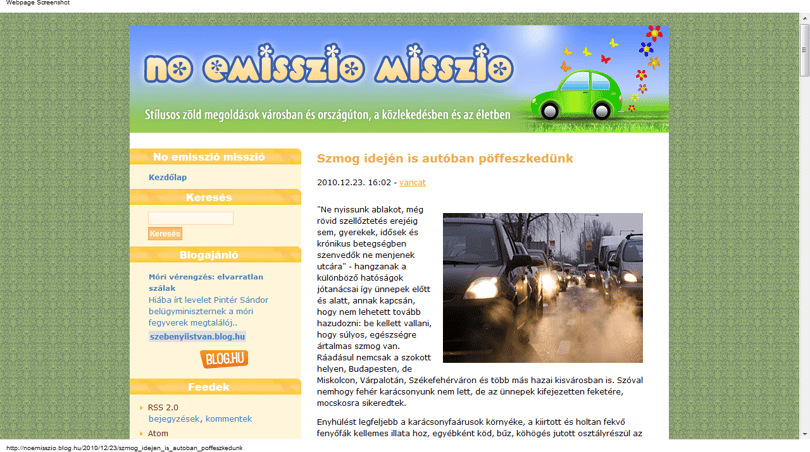Click the date 2010.12.23. 16:02
The width and height of the screenshot is (810, 452).
click(x=354, y=182)
